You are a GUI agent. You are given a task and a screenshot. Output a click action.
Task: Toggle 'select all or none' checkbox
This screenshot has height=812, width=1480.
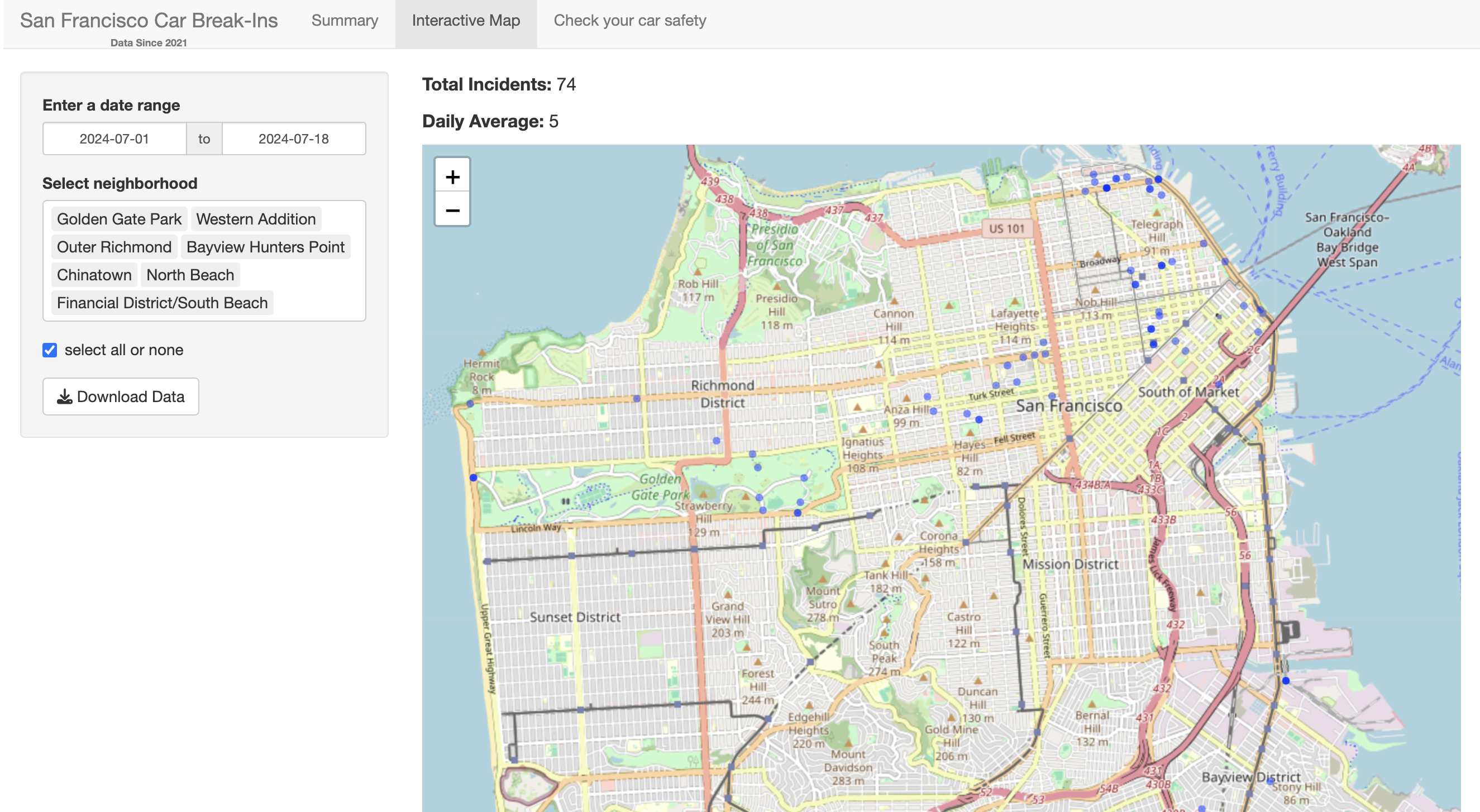point(50,350)
